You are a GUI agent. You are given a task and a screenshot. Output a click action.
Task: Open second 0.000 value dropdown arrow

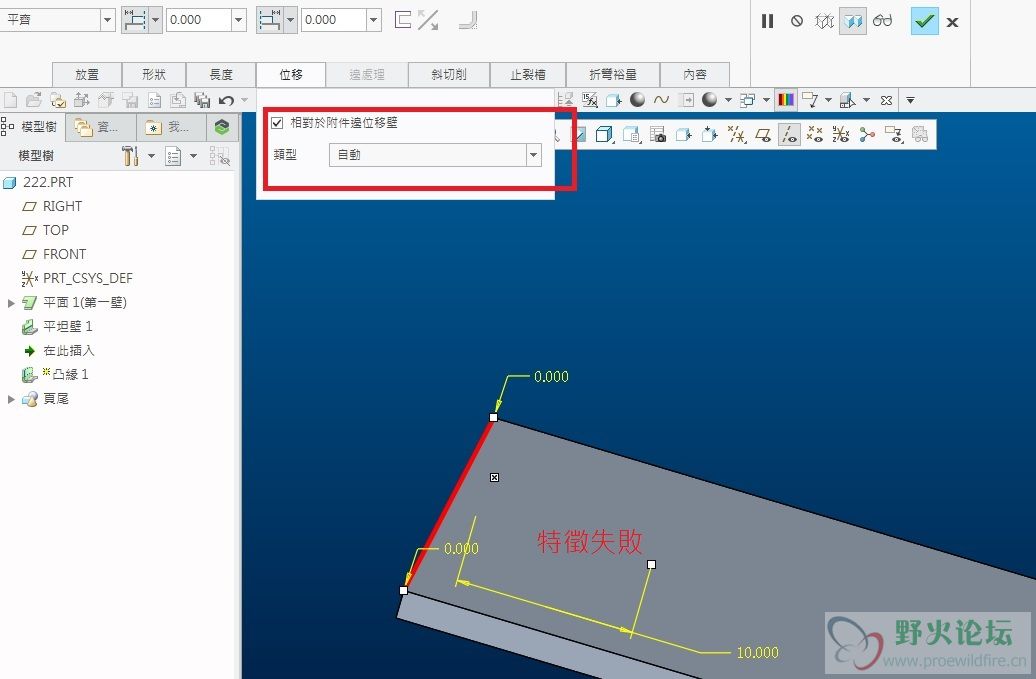pos(373,20)
